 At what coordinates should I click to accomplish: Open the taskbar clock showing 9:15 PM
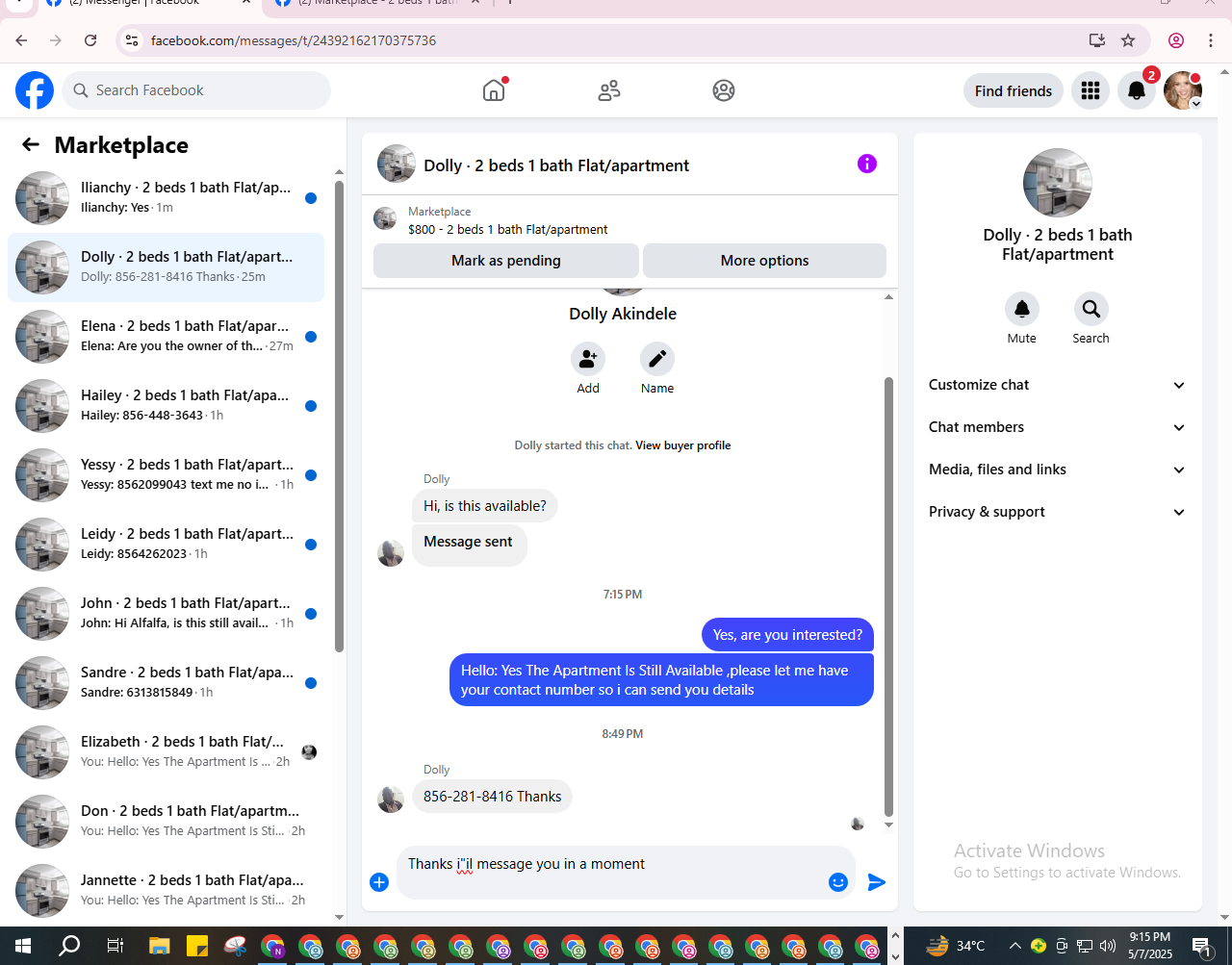1150,946
